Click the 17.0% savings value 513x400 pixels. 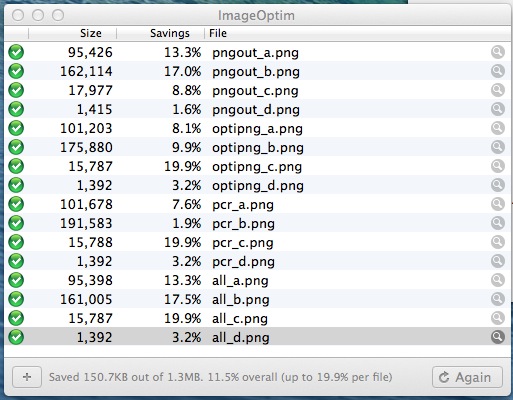(182, 71)
